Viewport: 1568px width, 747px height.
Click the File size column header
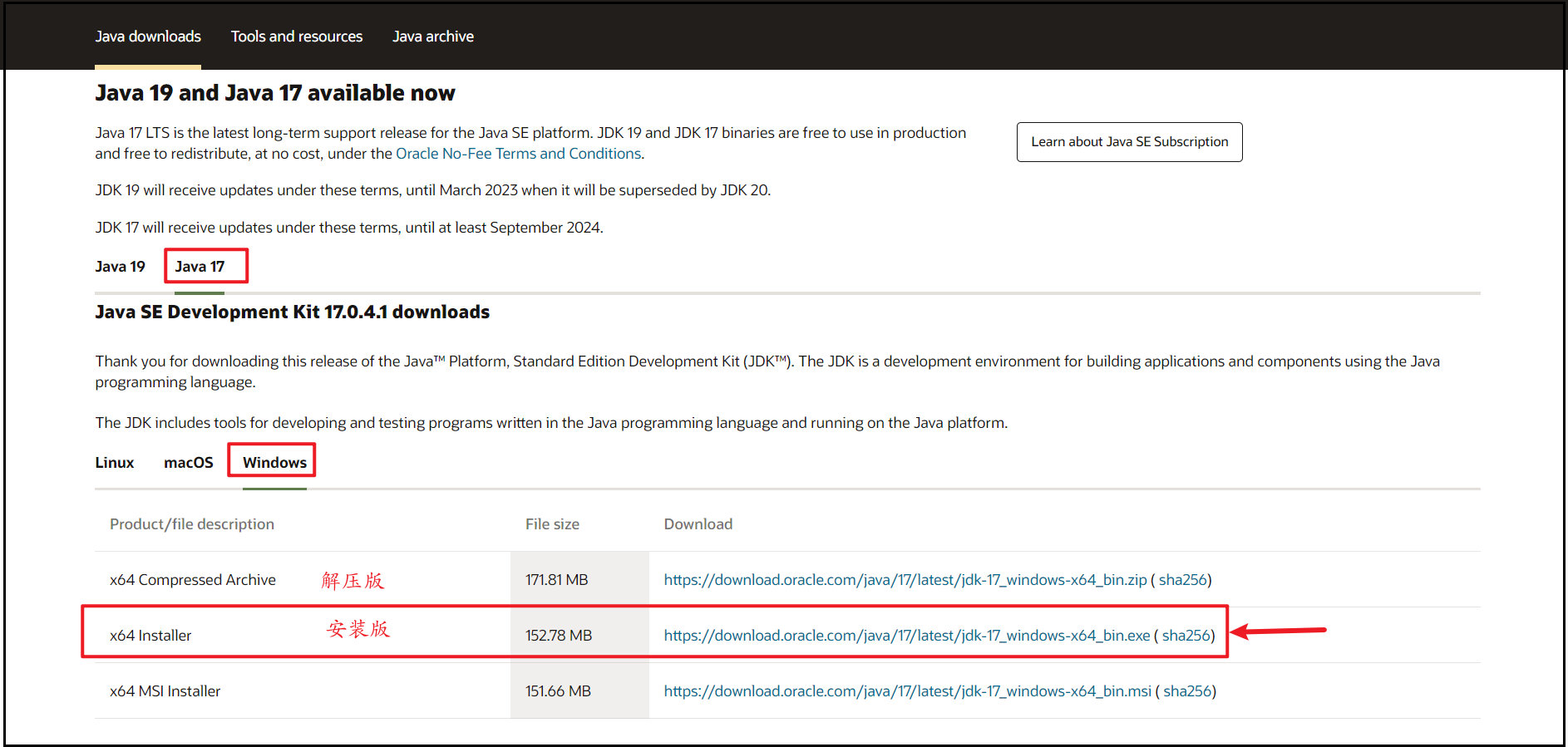coord(552,524)
